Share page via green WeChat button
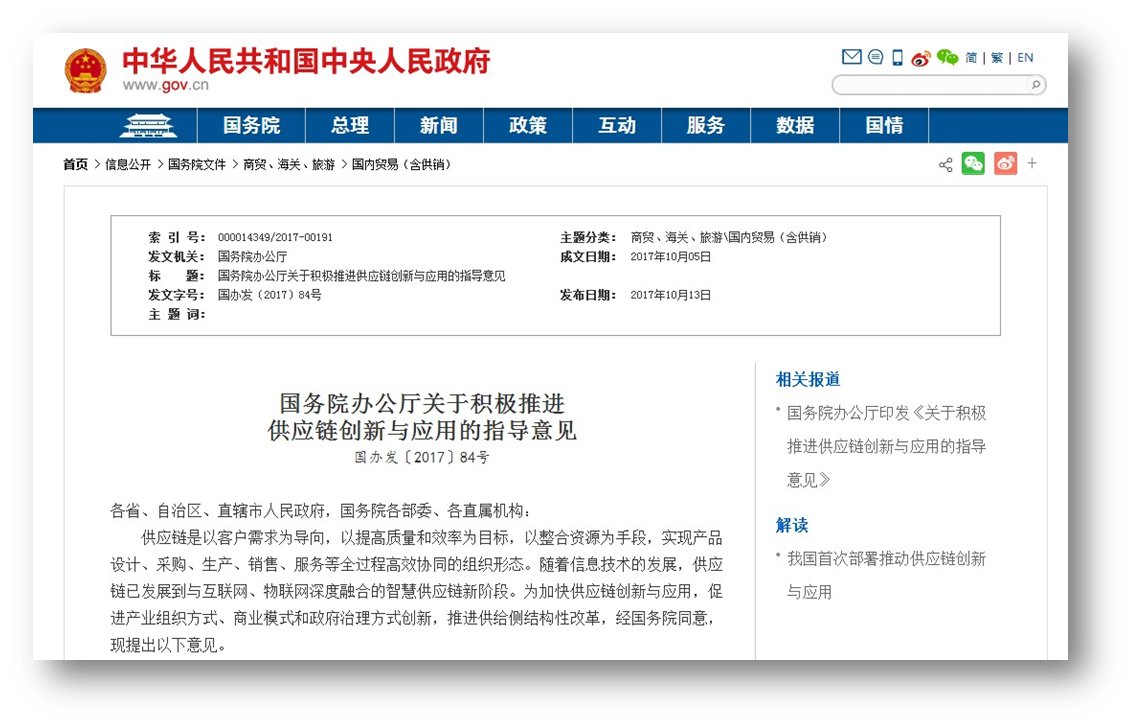Image resolution: width=1133 pixels, height=725 pixels. [x=973, y=164]
